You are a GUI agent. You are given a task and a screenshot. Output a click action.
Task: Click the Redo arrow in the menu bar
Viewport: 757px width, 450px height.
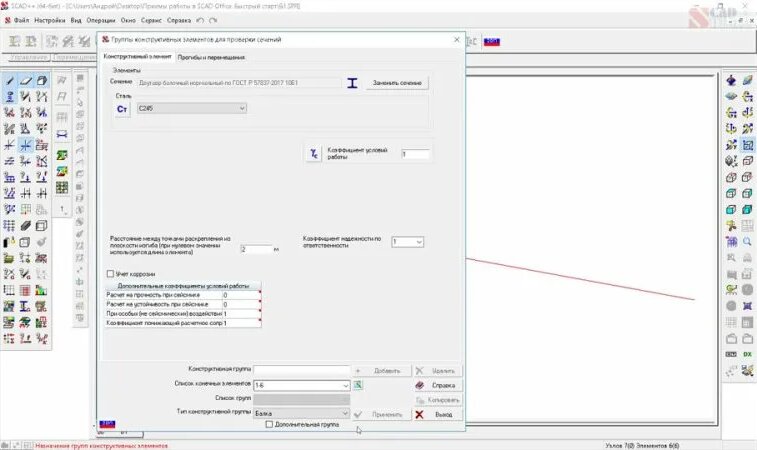(x=213, y=20)
